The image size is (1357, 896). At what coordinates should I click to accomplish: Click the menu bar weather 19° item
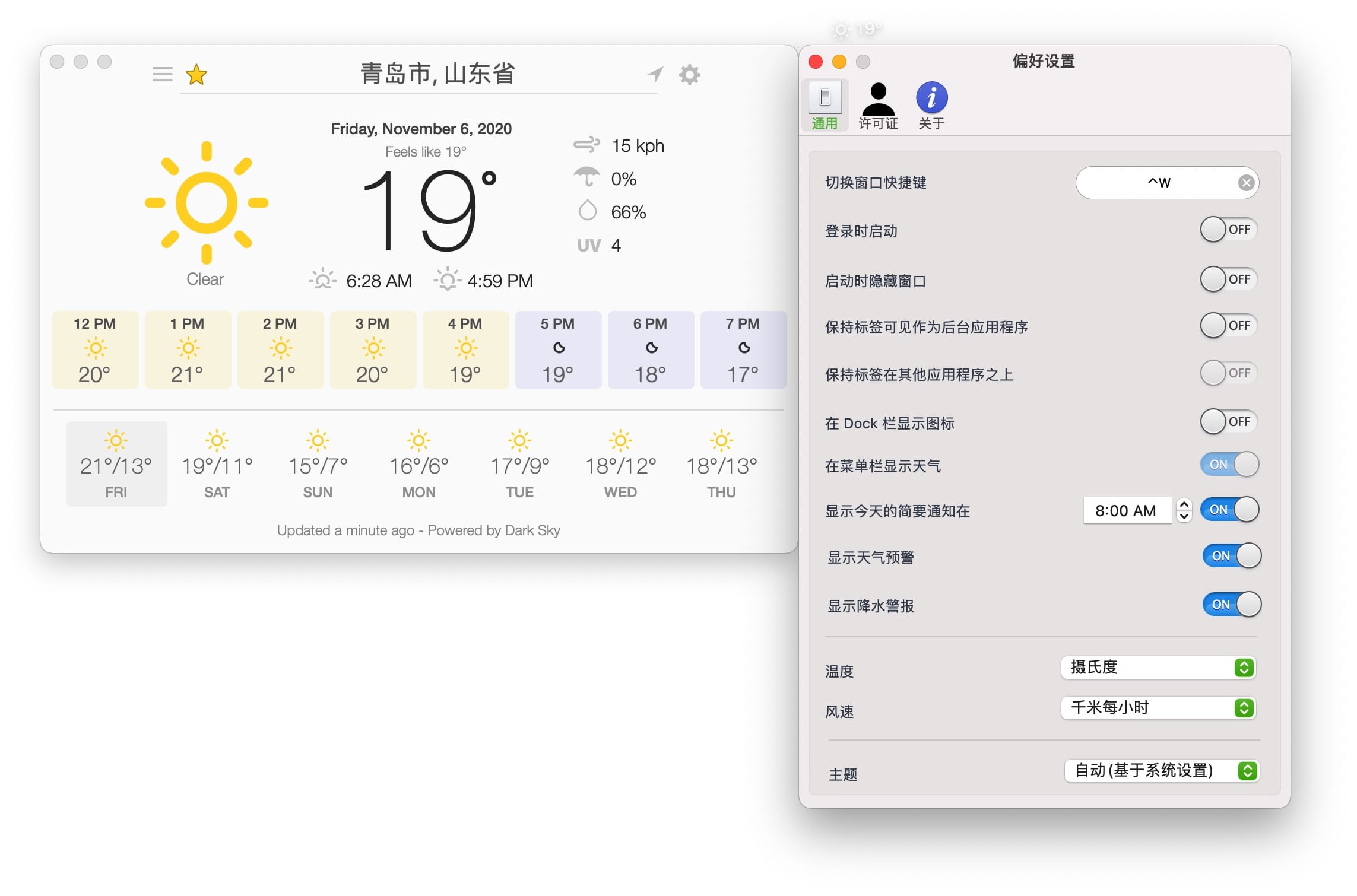pyautogui.click(x=857, y=28)
